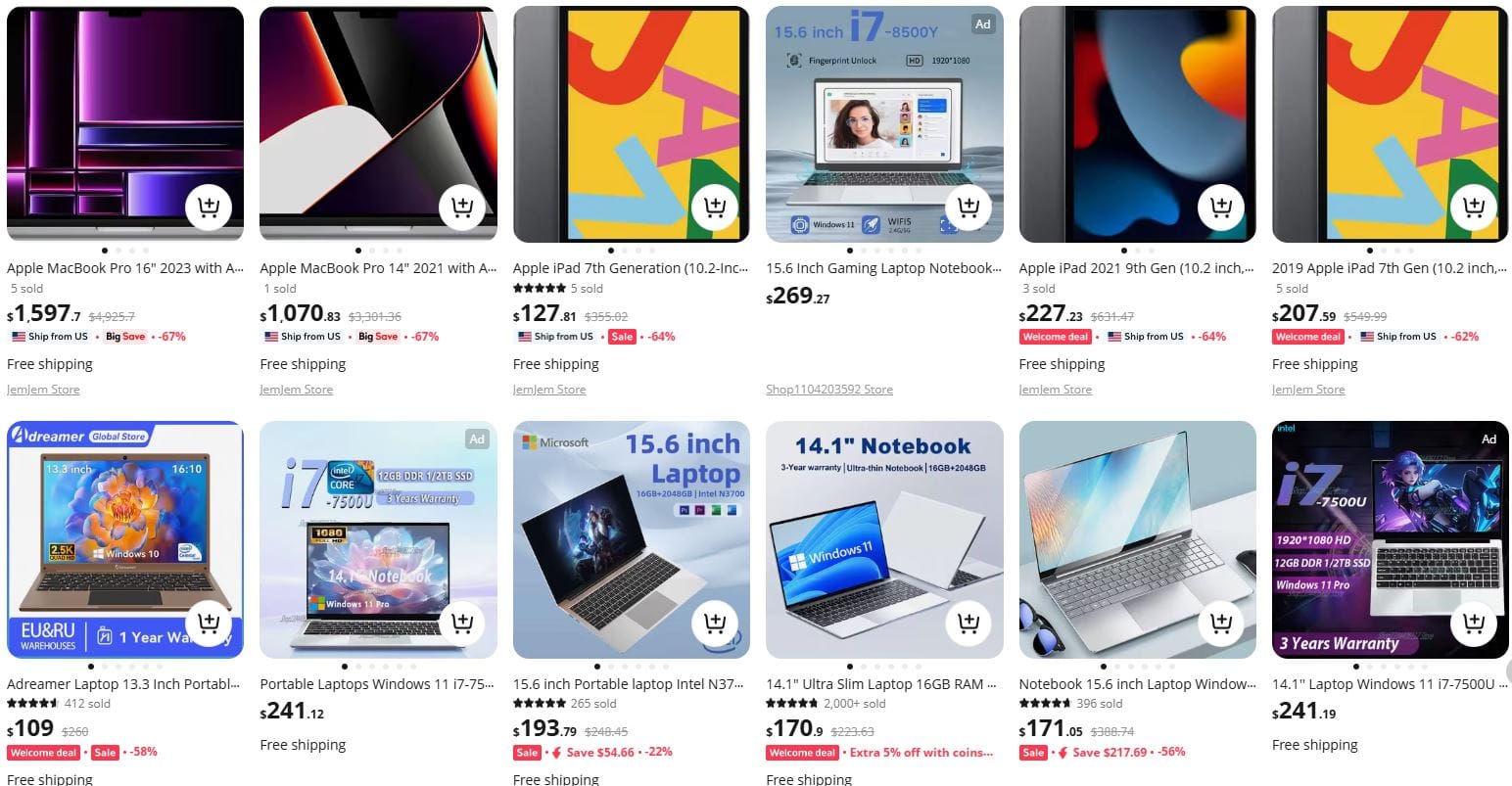Open Portable Laptops Windows 11 i7 listing title
The height and width of the screenshot is (786, 1512).
pos(378,684)
